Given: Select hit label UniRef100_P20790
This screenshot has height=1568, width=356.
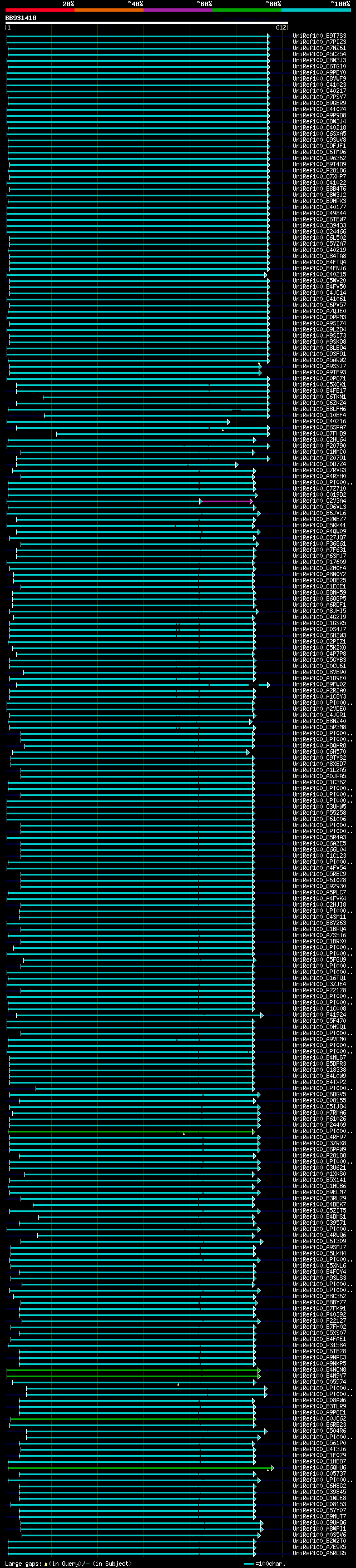Looking at the screenshot, I should 319,446.
